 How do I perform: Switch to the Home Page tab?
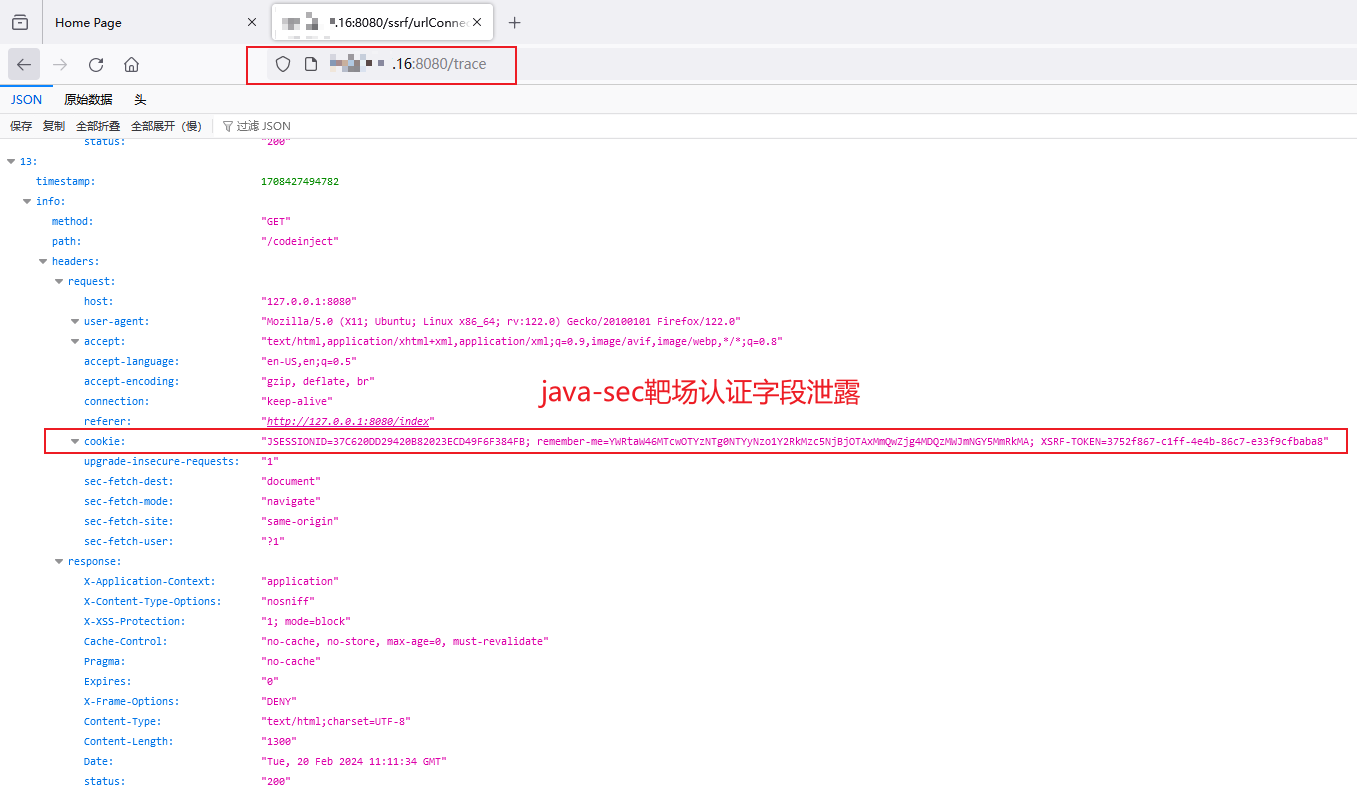[154, 22]
